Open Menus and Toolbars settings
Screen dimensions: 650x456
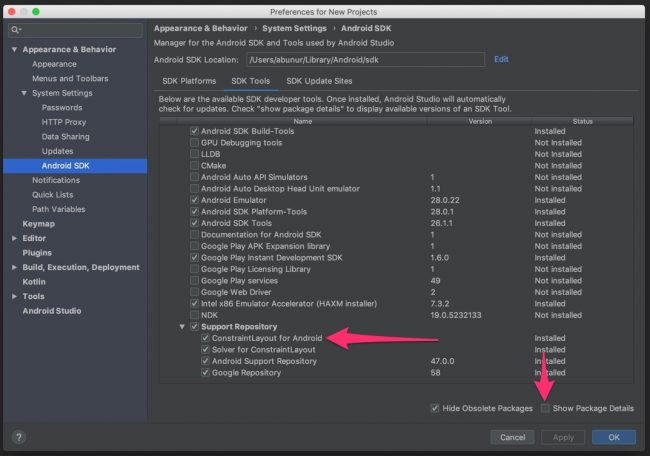[x=70, y=79]
